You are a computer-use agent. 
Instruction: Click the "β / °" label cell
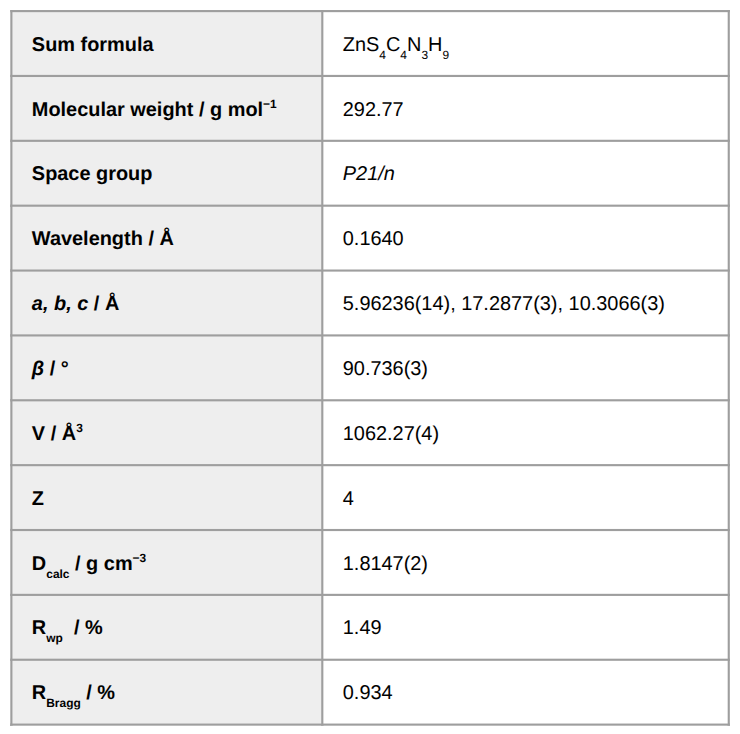(51, 368)
